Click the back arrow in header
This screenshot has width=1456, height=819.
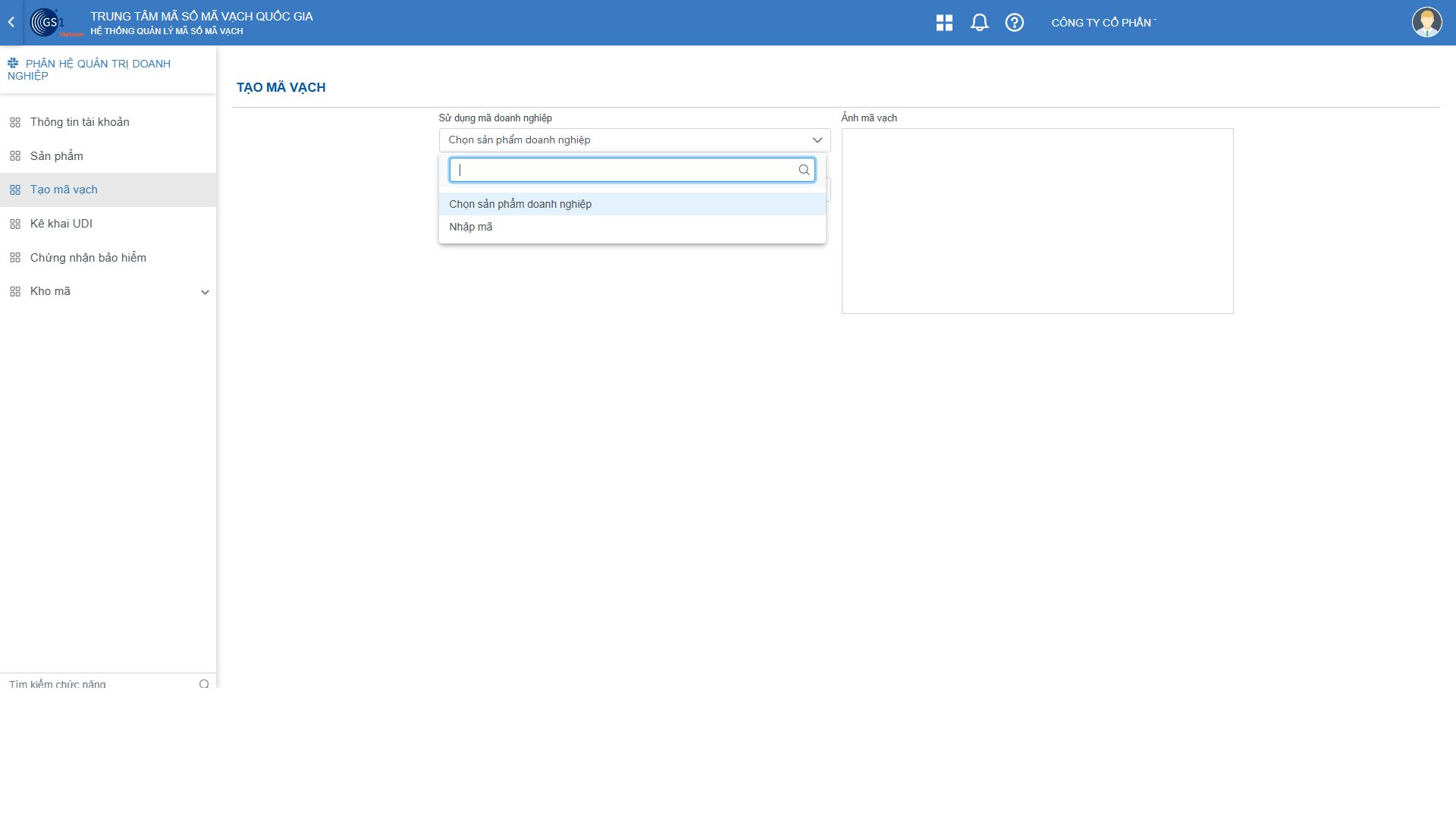click(11, 23)
